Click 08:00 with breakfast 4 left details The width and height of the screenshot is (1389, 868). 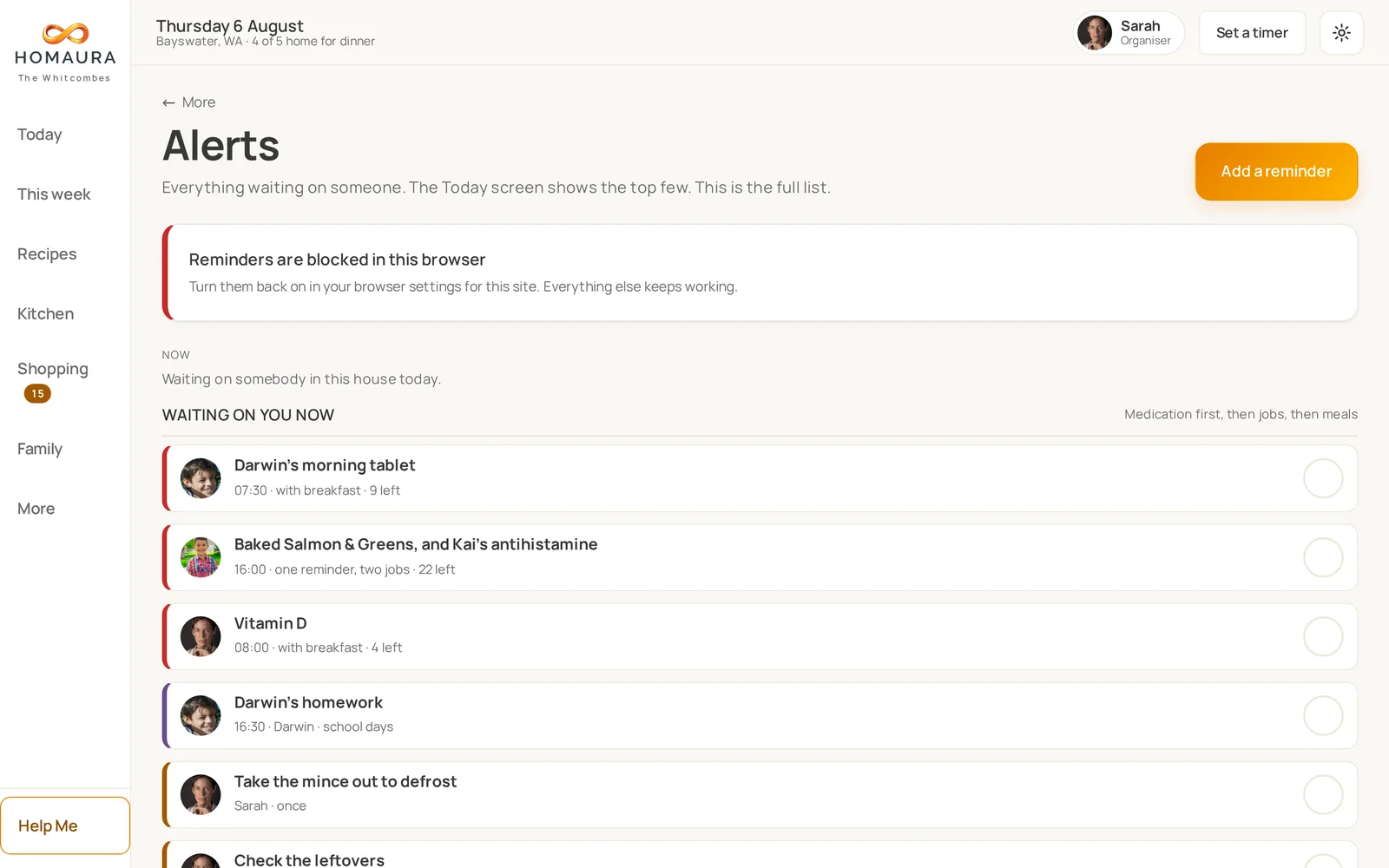click(x=318, y=648)
